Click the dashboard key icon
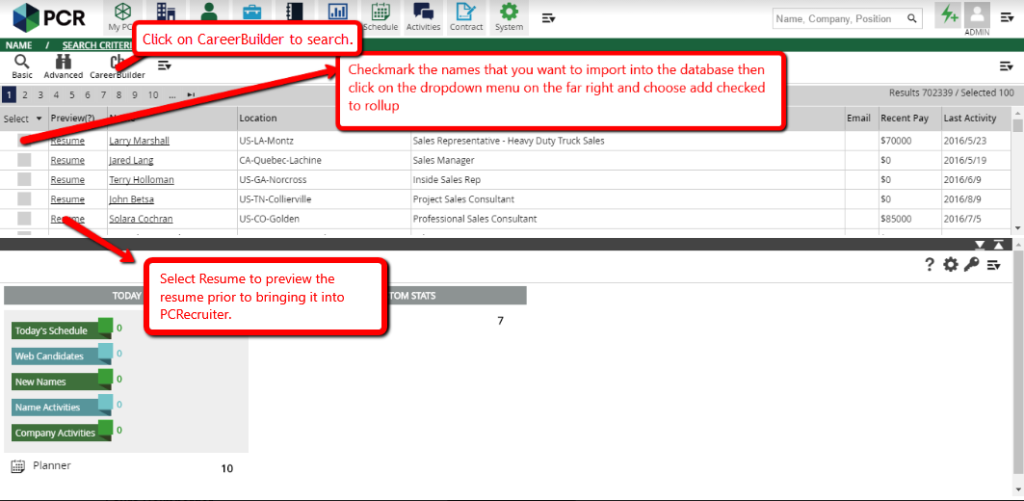This screenshot has height=501, width=1024. (972, 265)
